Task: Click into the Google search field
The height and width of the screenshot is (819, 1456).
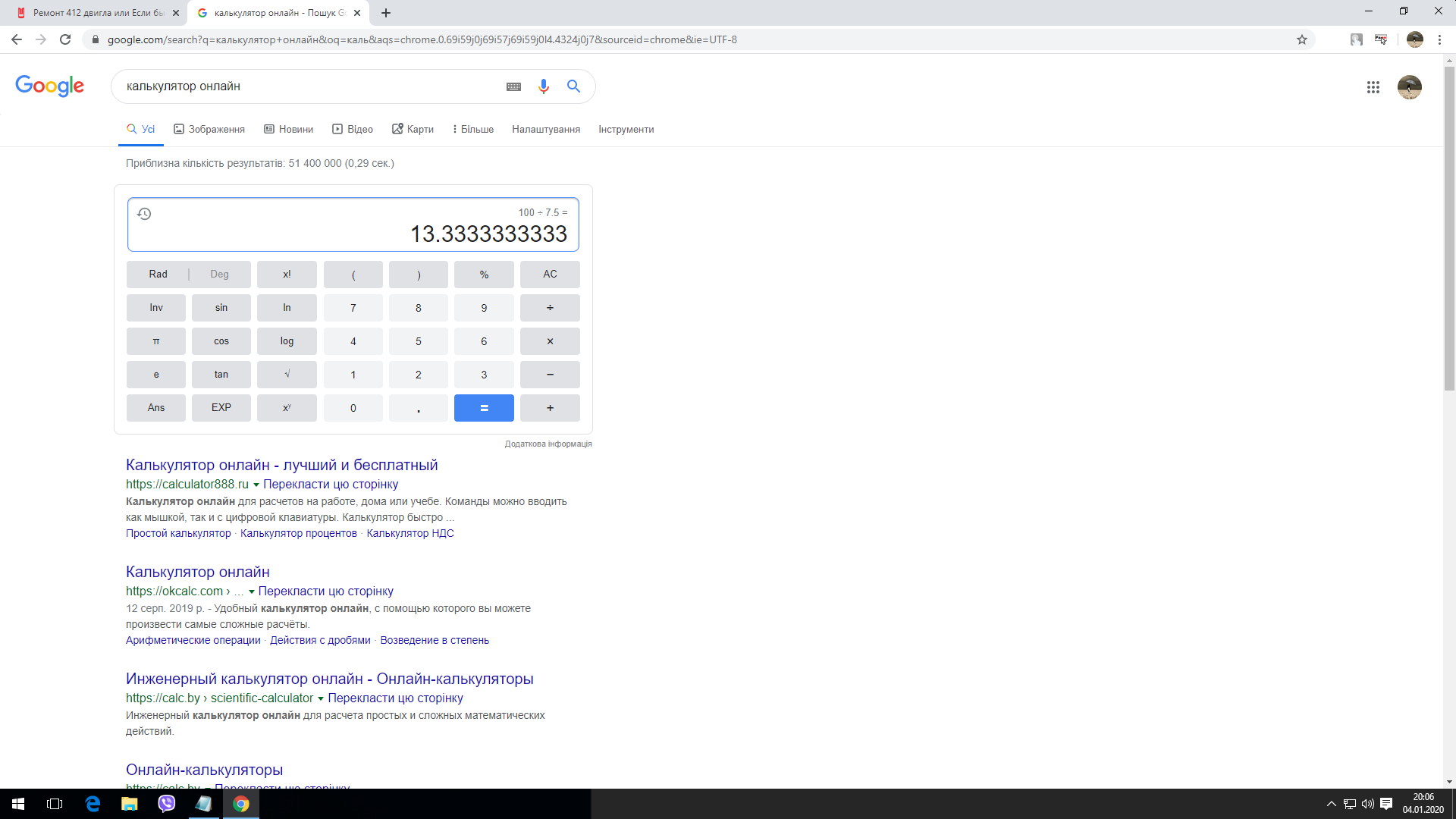Action: (303, 86)
